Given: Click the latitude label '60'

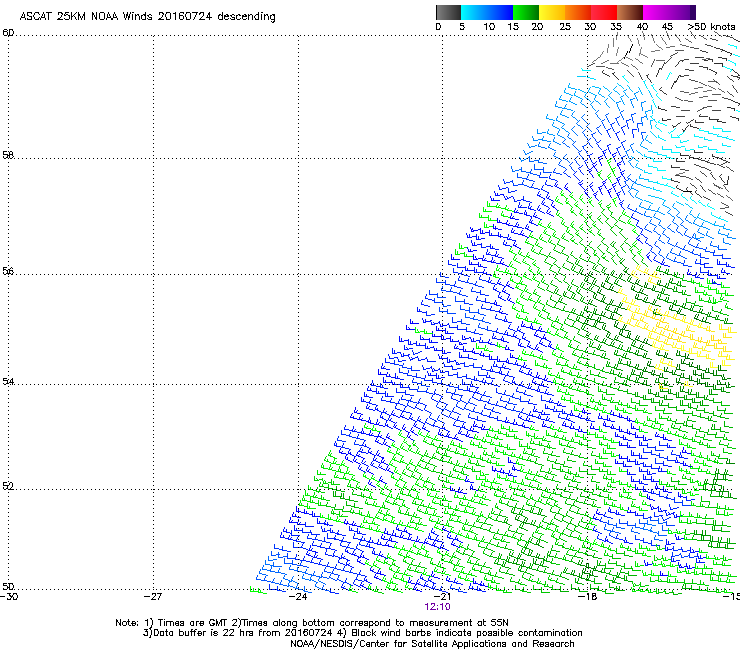Looking at the screenshot, I should [x=8, y=33].
